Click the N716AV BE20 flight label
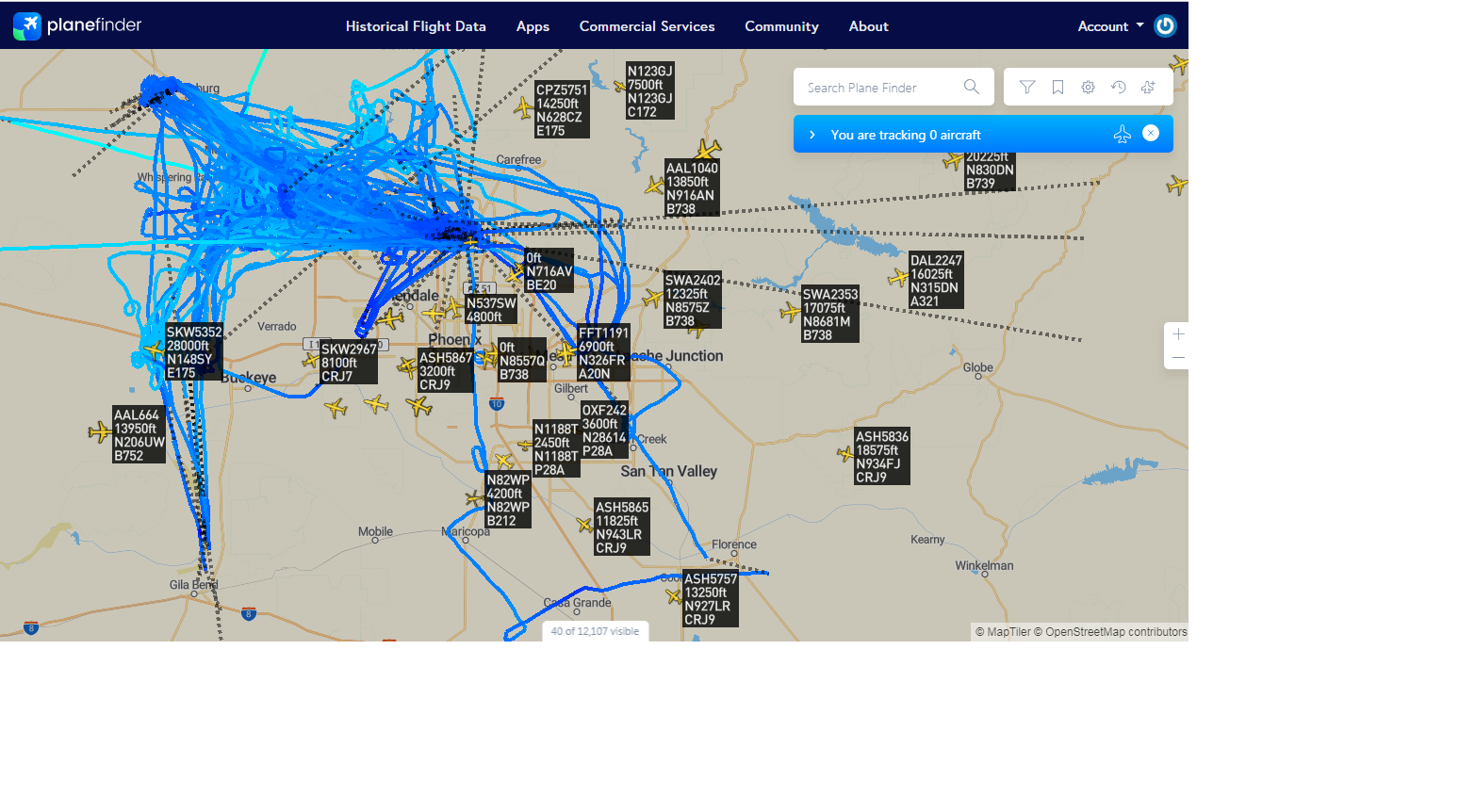 pos(549,271)
